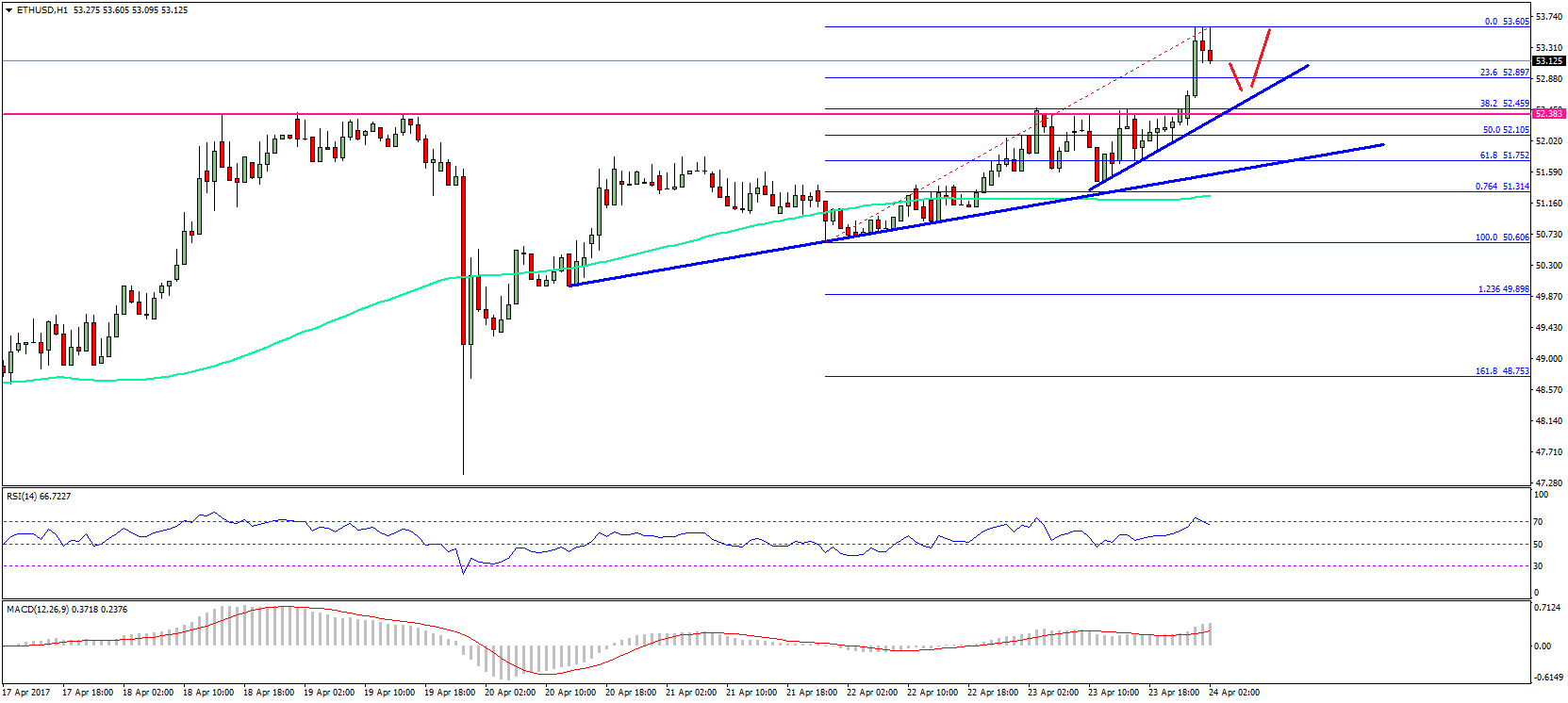
Task: Click the ETHUSD,H1 chart title label
Action: [x=42, y=10]
